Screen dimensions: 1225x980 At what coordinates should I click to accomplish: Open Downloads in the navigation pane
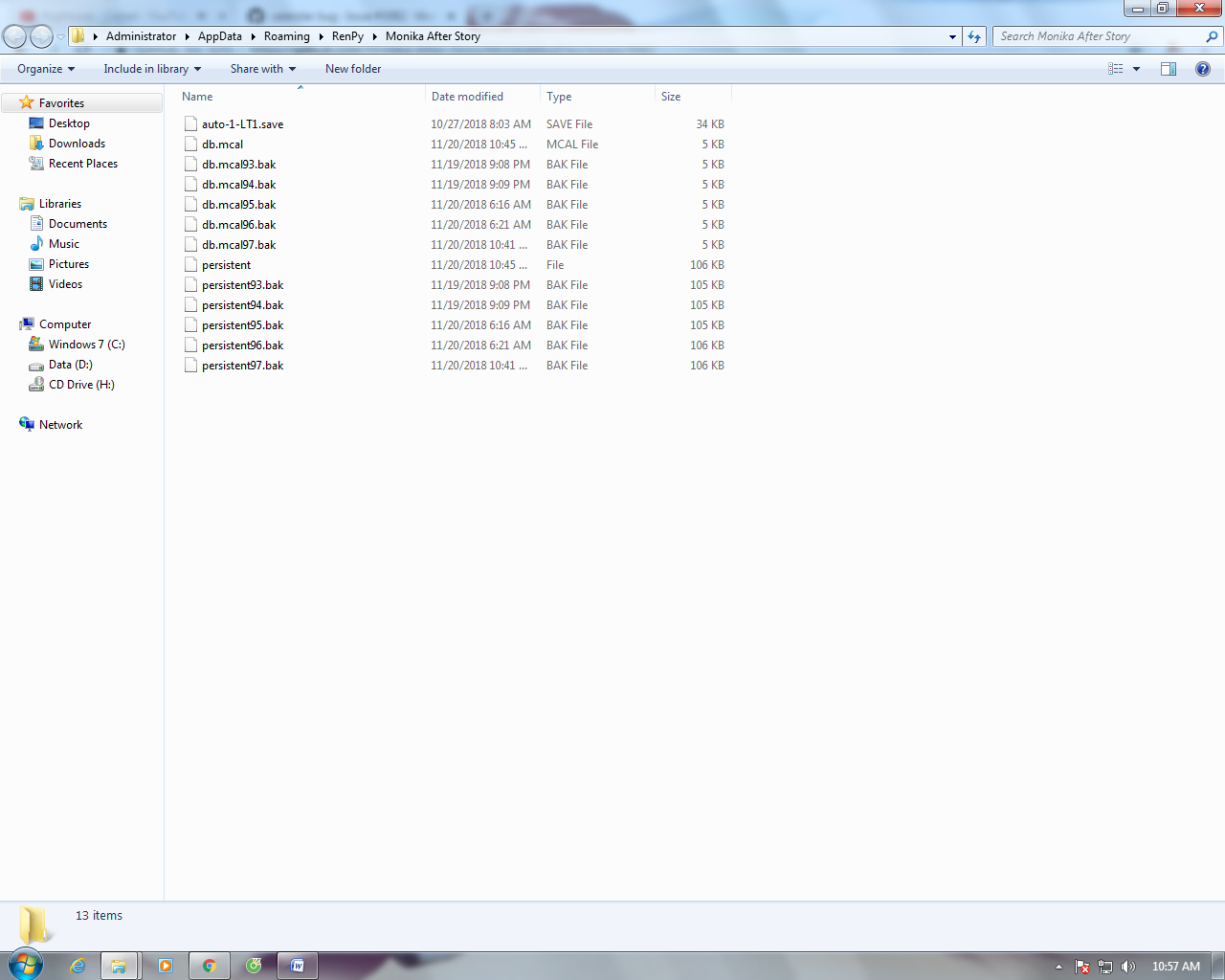click(x=77, y=144)
